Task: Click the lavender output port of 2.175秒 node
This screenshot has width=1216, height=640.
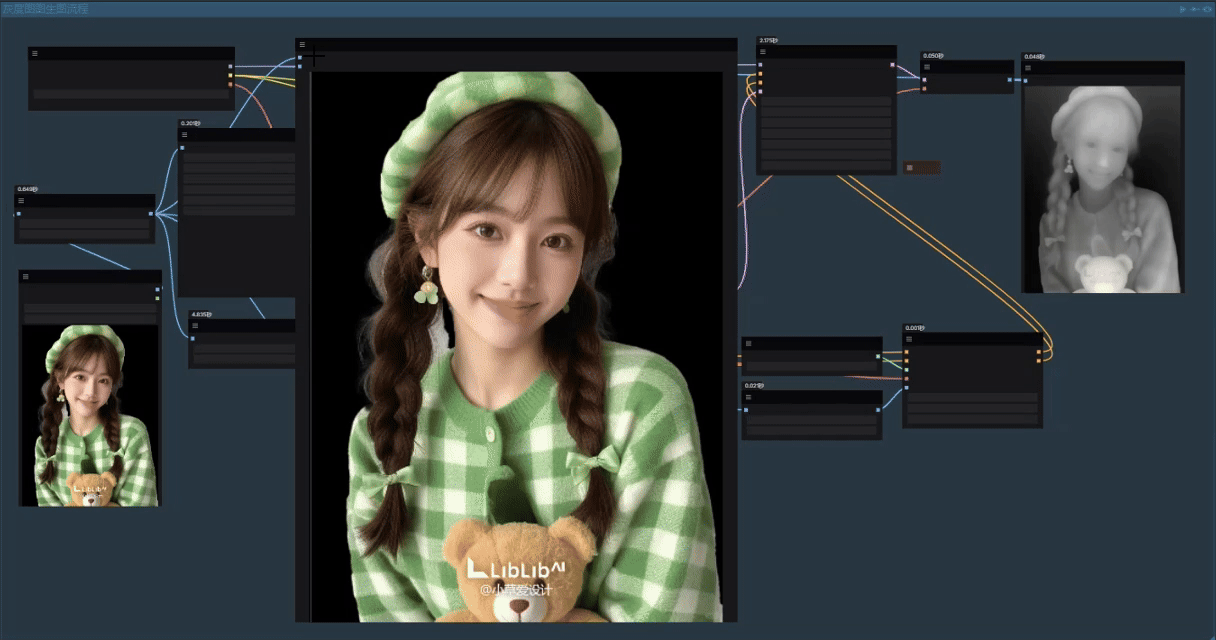Action: (892, 64)
